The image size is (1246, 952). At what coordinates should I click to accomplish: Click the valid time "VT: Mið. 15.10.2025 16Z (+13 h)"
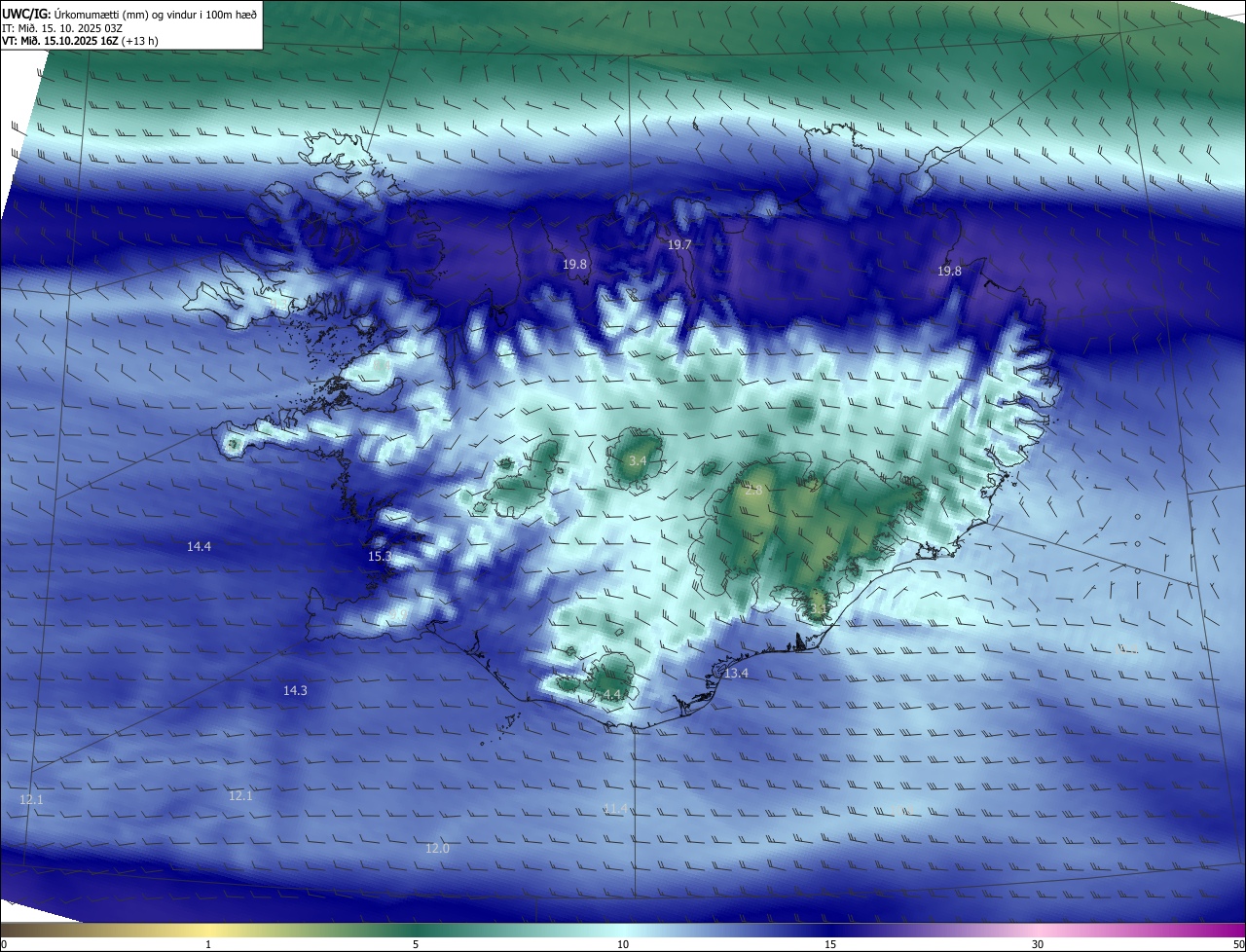pyautogui.click(x=81, y=42)
